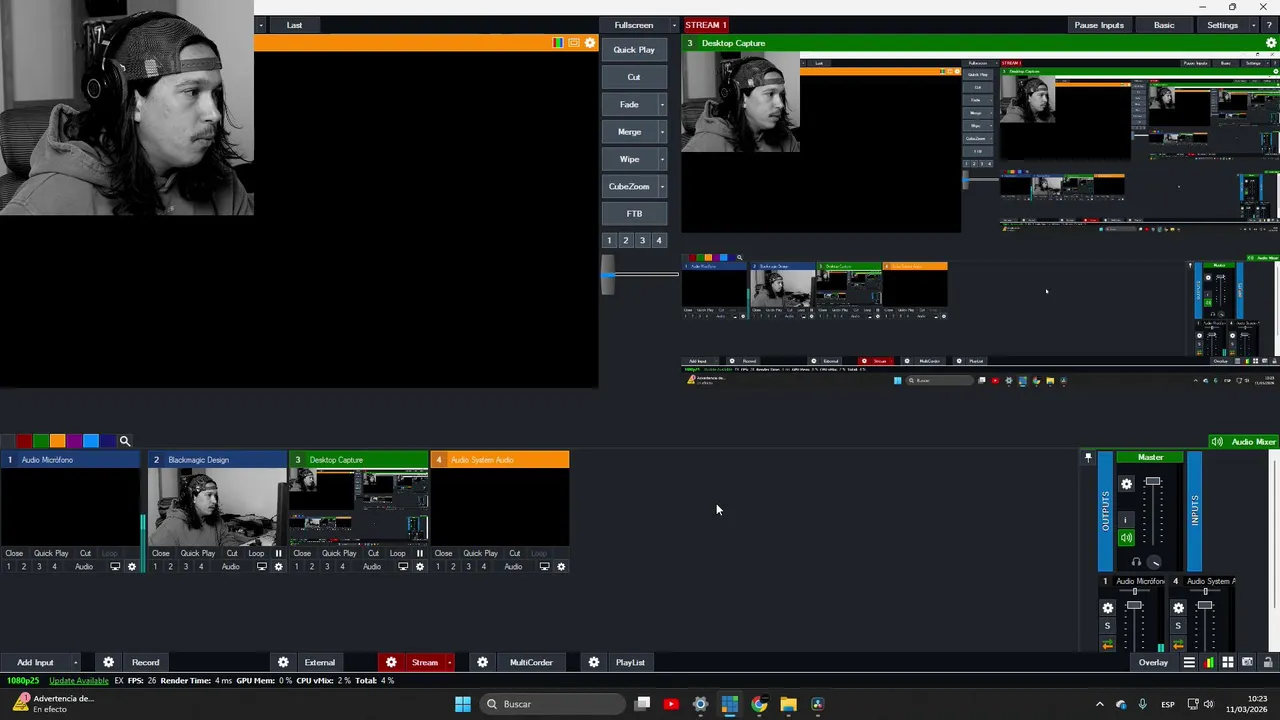Mute the Master audio speaker
Viewport: 1280px width, 720px height.
pyautogui.click(x=1126, y=538)
